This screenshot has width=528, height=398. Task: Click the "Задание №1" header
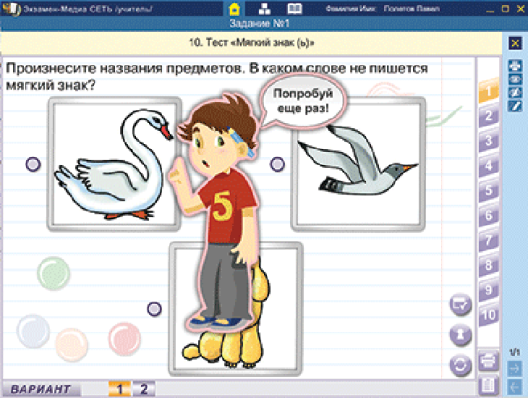point(259,24)
